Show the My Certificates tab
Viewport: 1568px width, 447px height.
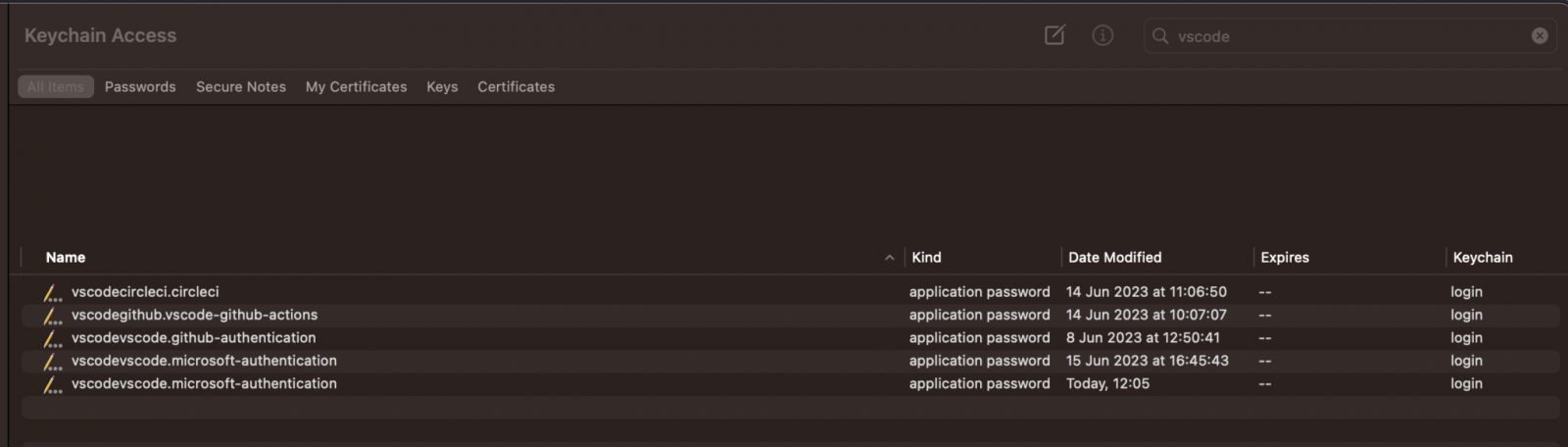click(x=356, y=87)
